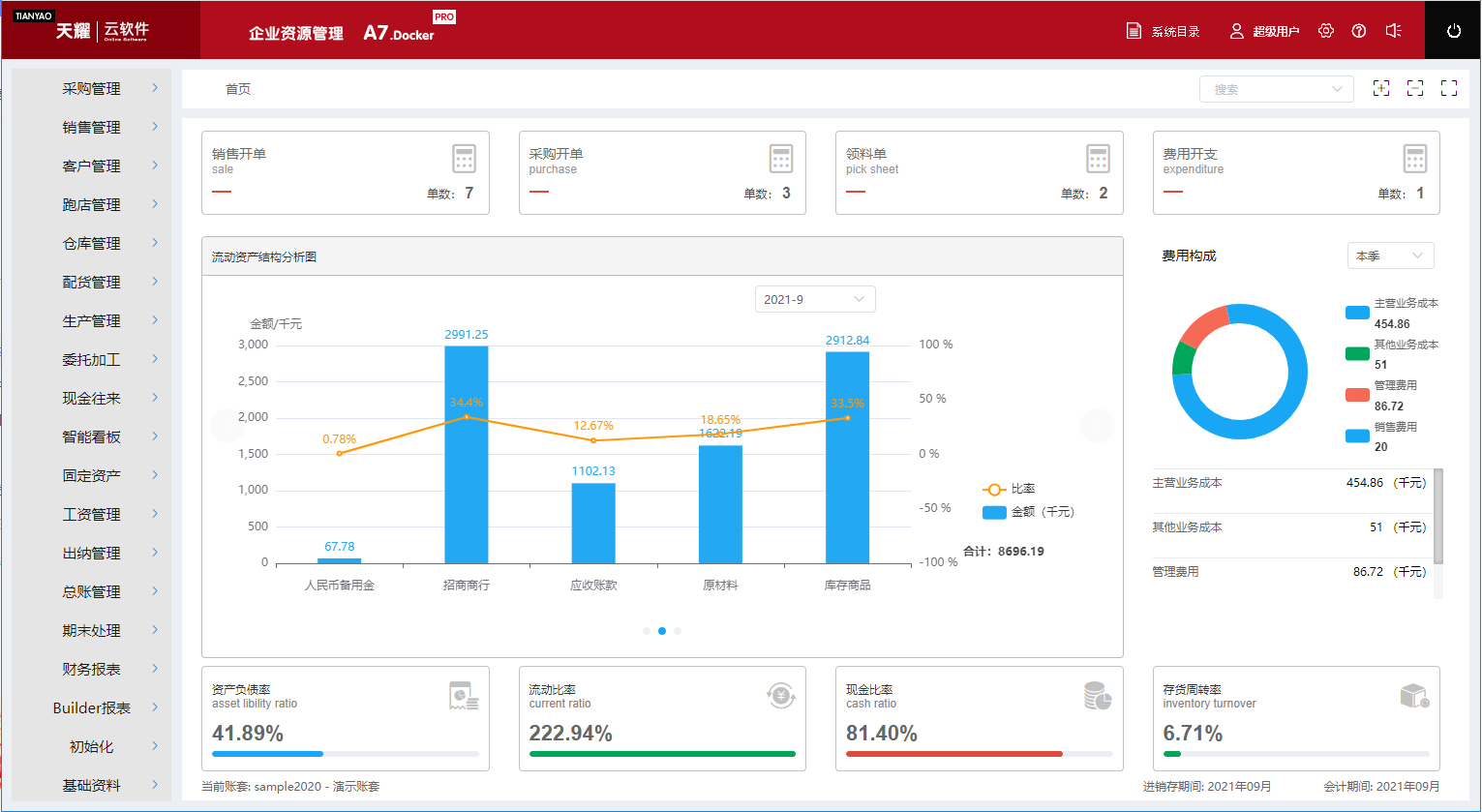Click the calculator icon on 销售开单 card
The image size is (1482, 812).
[x=464, y=159]
